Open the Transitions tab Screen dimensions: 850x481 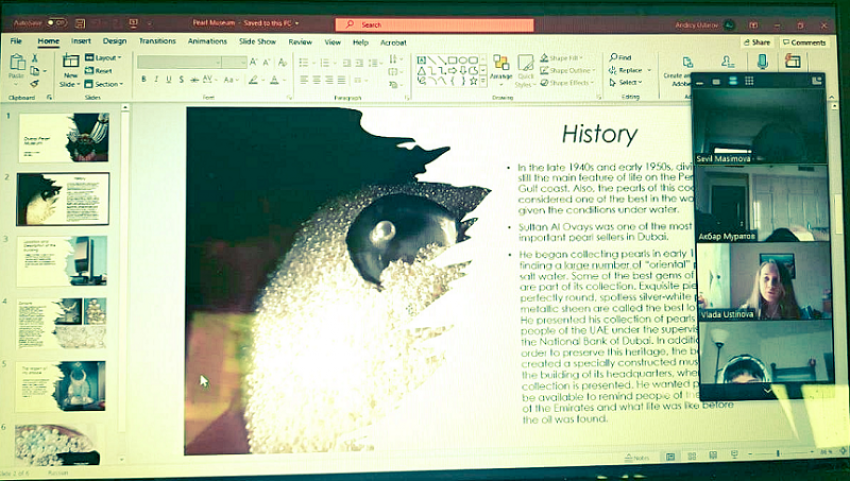click(157, 41)
